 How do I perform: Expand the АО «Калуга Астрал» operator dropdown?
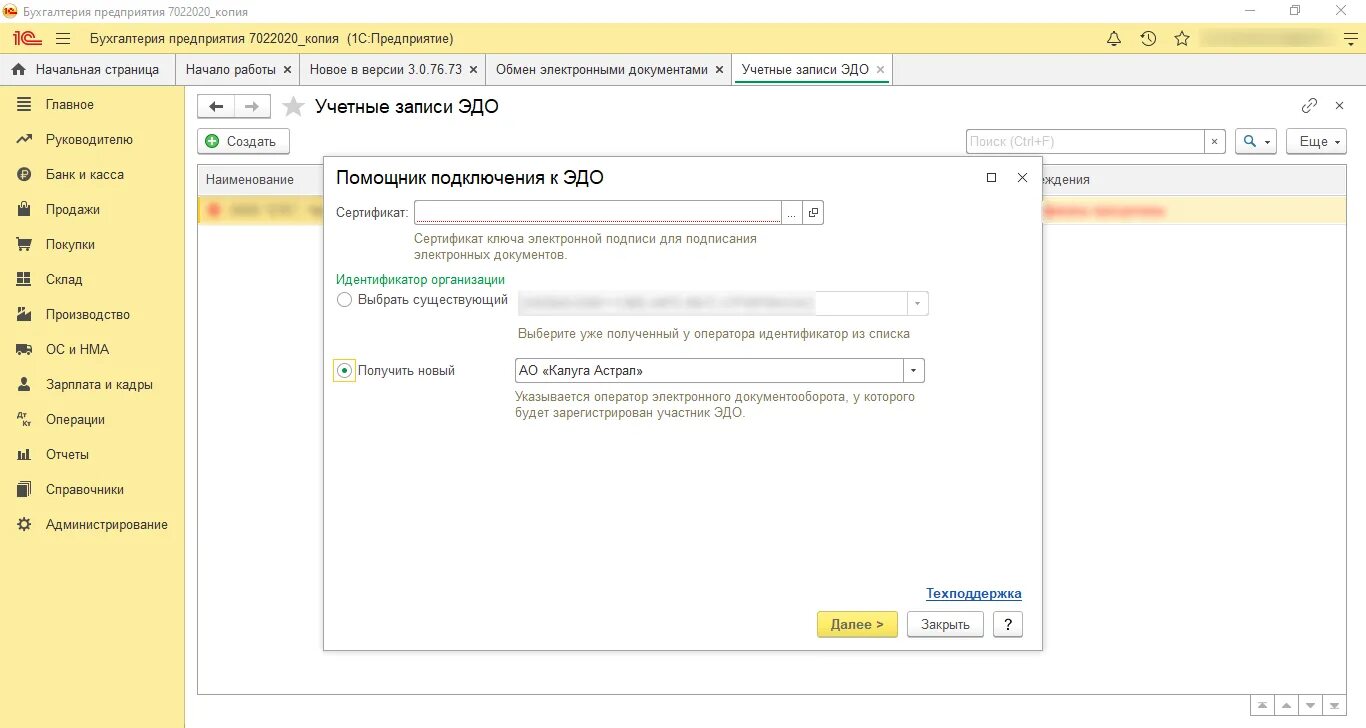914,371
